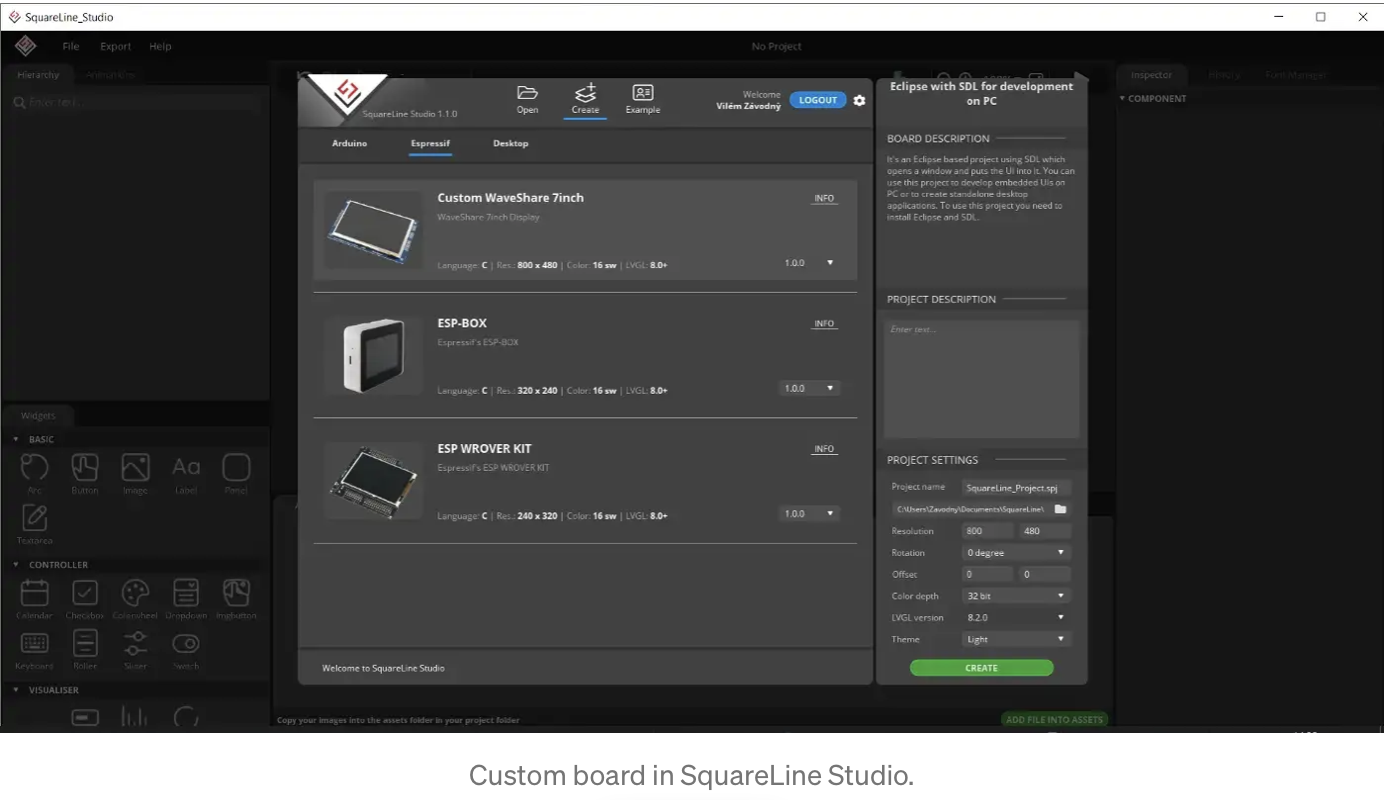Click INFO for ESP WROVER KIT

[x=824, y=449]
